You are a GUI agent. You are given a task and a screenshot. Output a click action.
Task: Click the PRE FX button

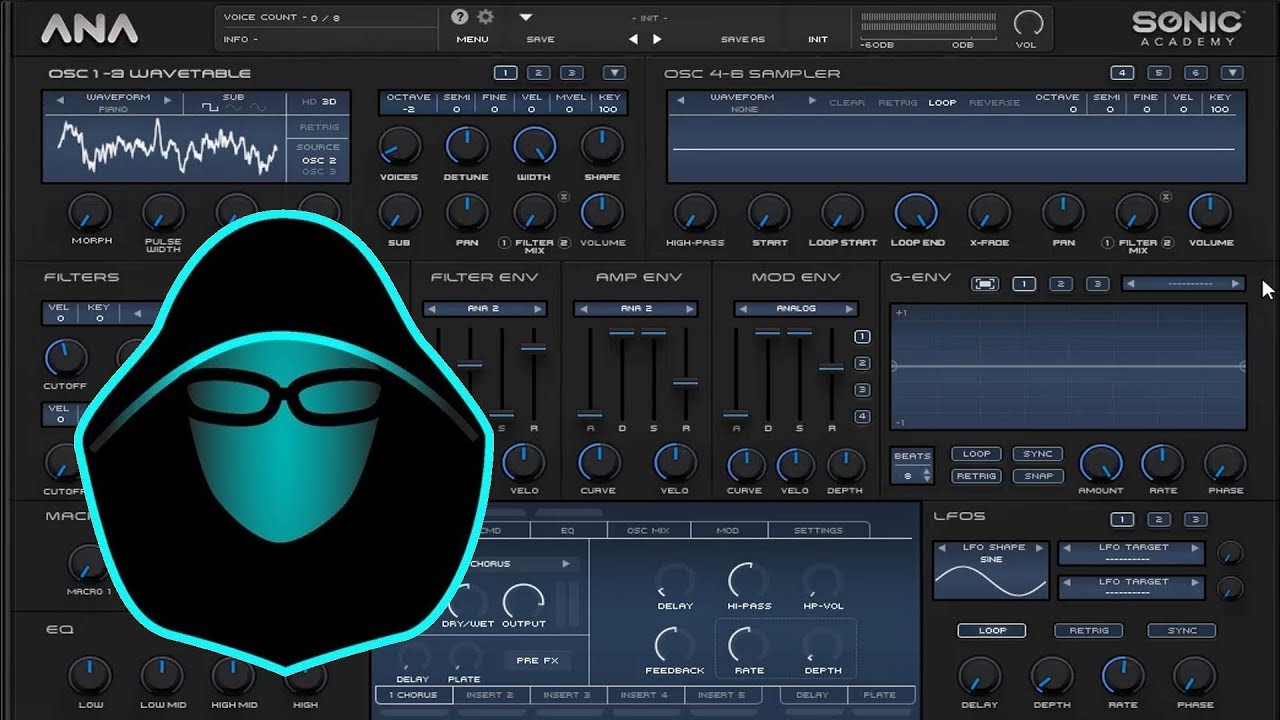537,660
